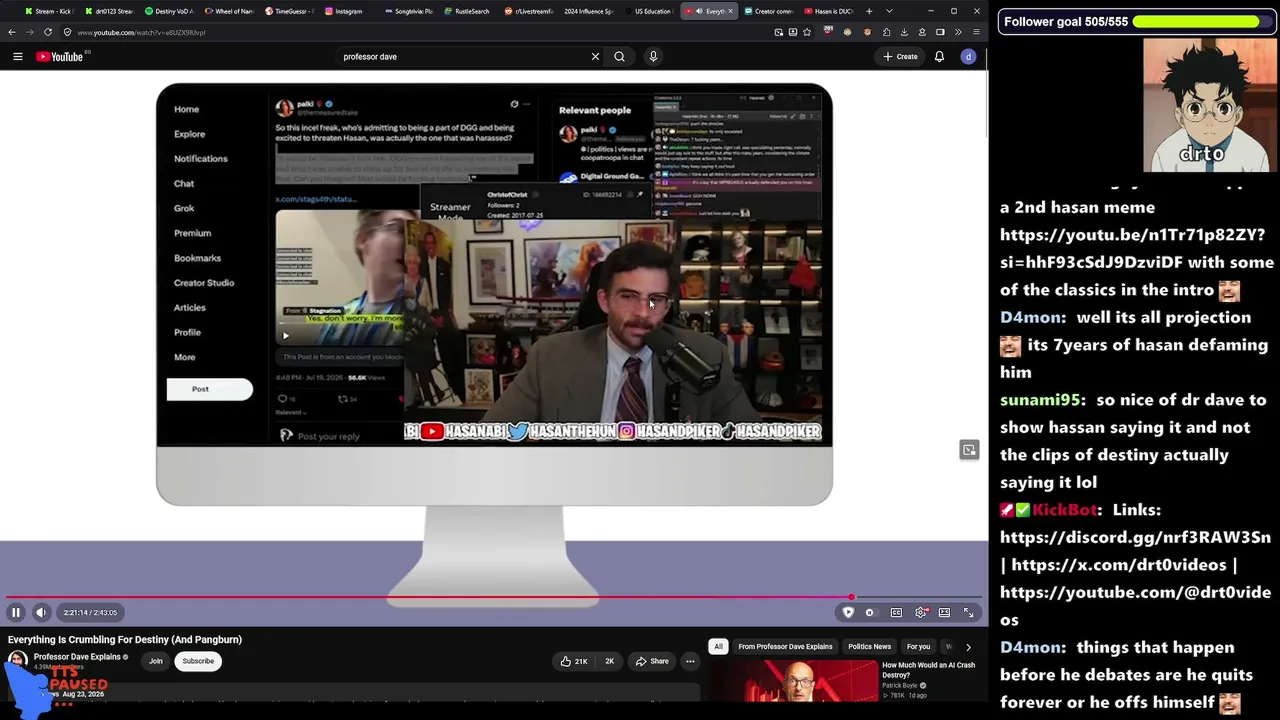Open YouTube notifications bell
Image resolution: width=1280 pixels, height=720 pixels.
[939, 57]
